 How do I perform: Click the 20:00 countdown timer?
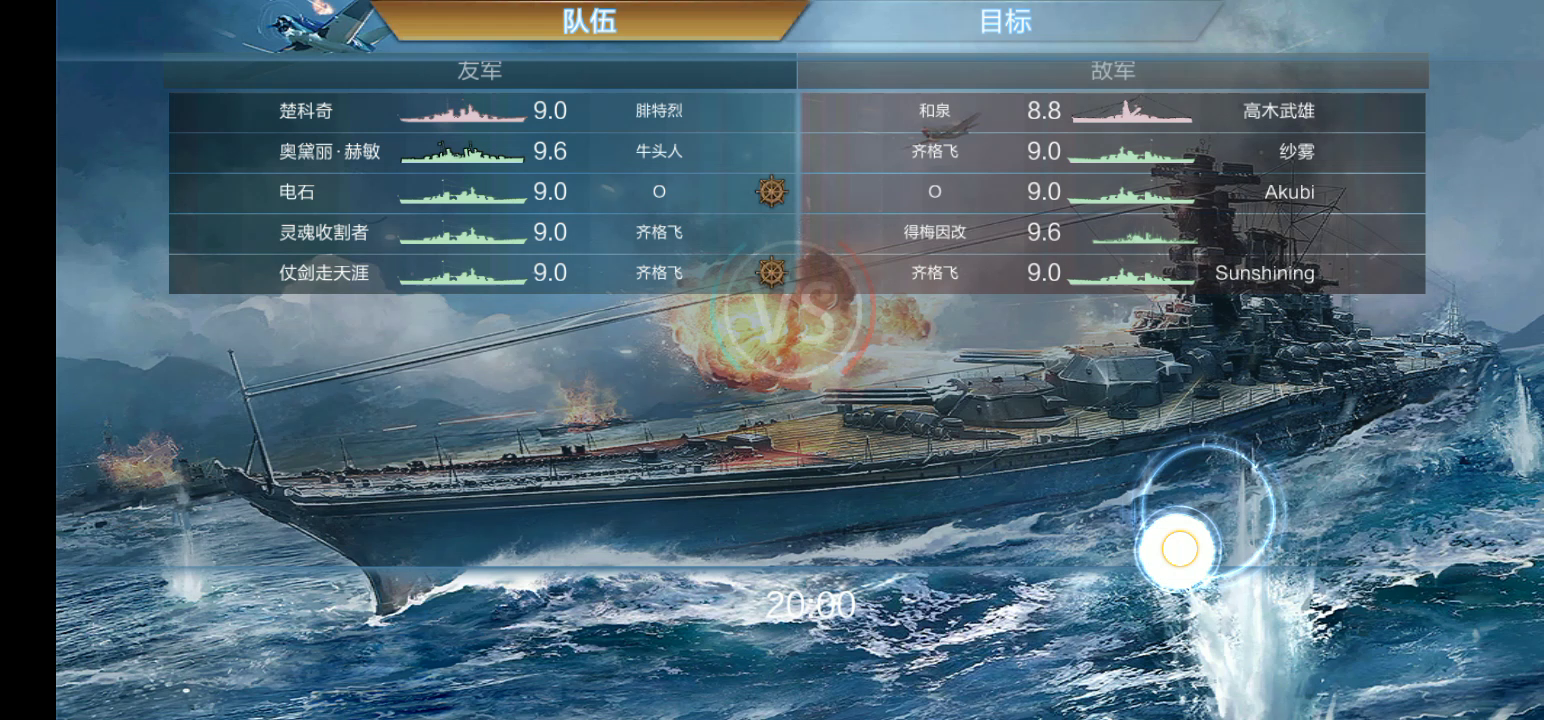(811, 604)
